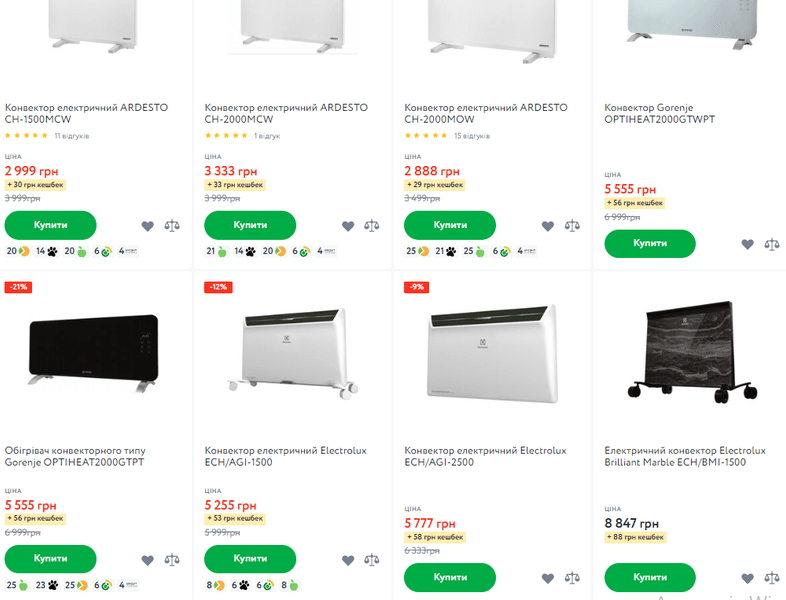Open Electrolux Brilliant Marble ECH/BMI-1500 title
786x600 pixels.
685,457
